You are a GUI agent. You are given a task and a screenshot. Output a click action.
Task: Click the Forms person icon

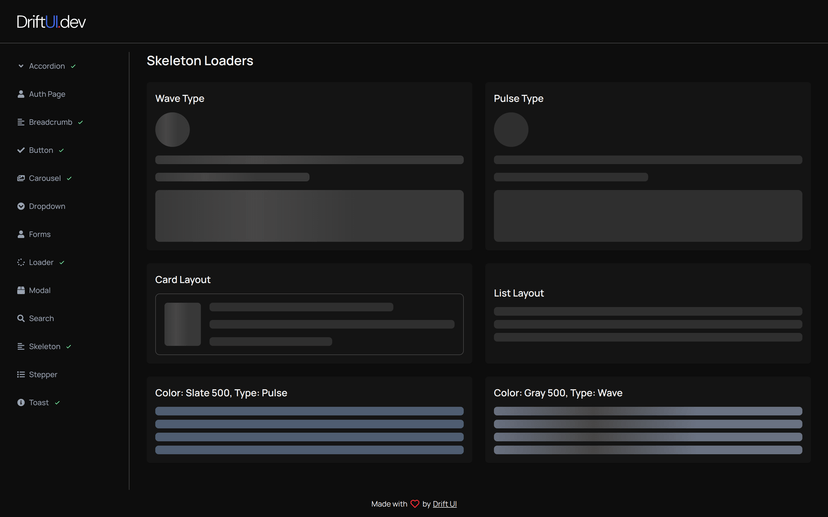click(x=21, y=234)
